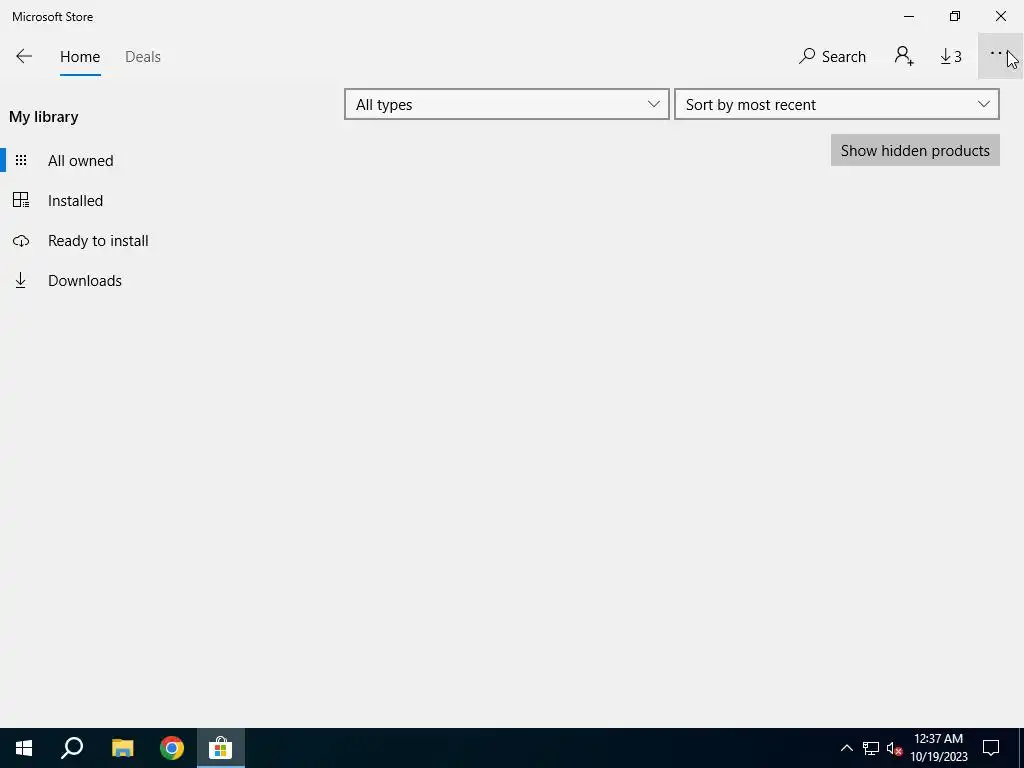Open Search in the store header
Screen dimensions: 1024x768
click(832, 57)
